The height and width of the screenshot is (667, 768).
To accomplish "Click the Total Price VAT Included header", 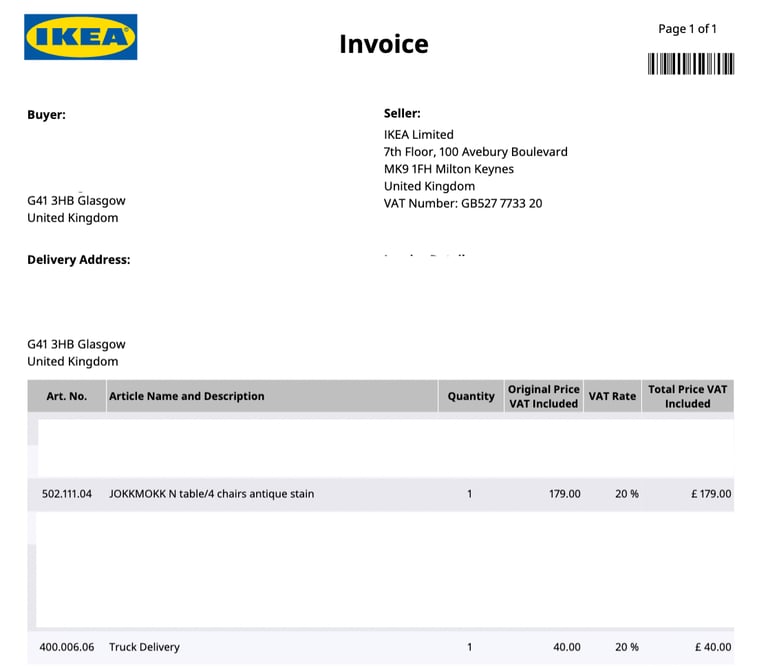I will [x=688, y=396].
